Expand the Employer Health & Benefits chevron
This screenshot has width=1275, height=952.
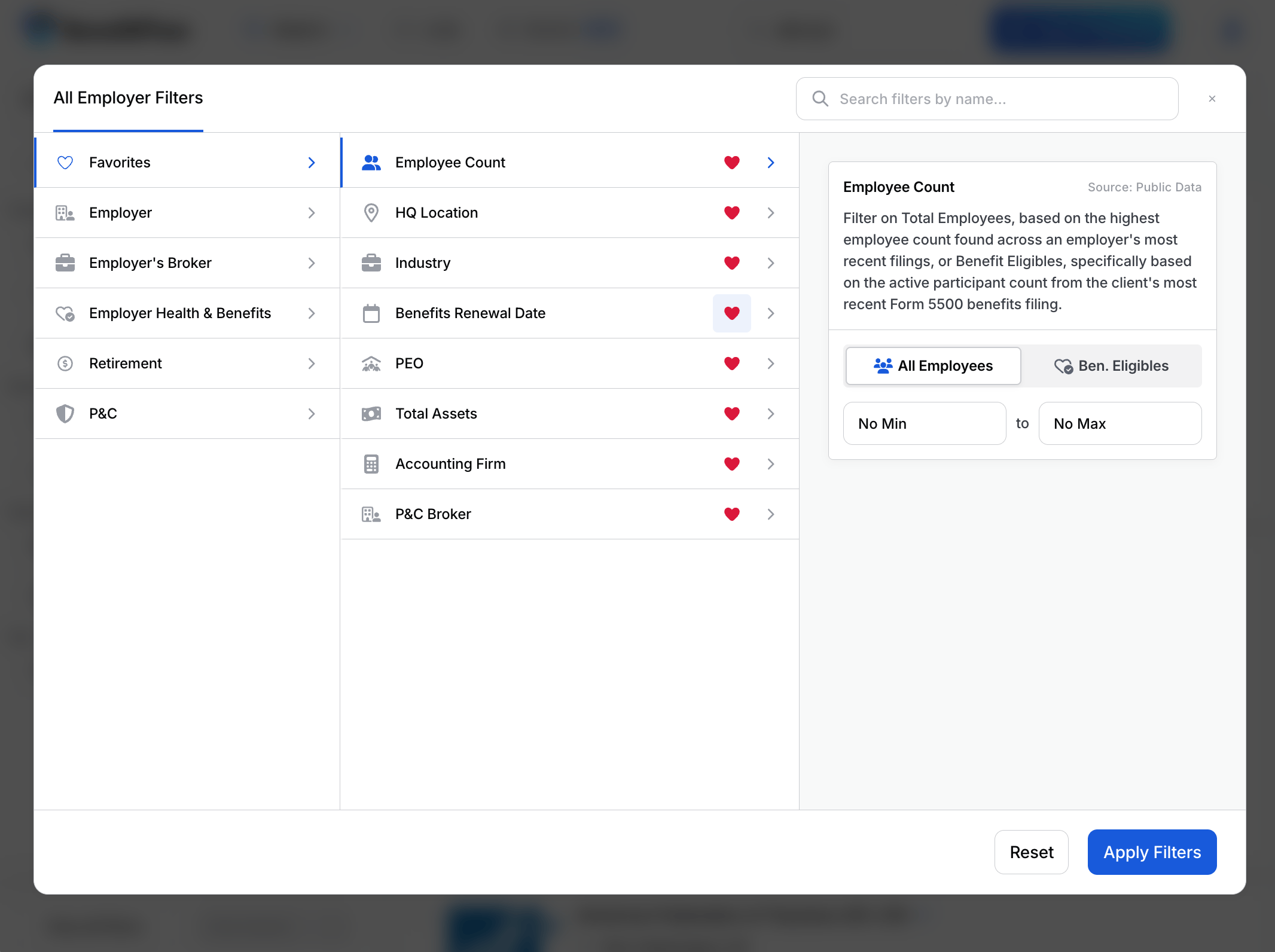click(x=312, y=313)
